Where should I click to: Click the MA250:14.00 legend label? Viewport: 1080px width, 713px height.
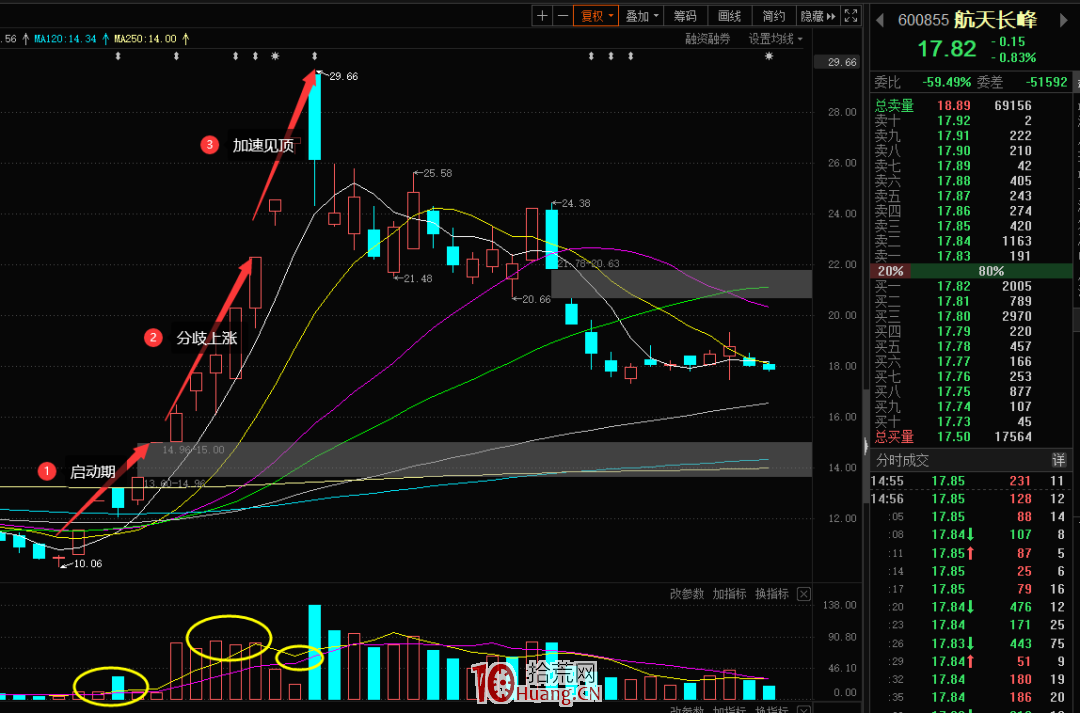coord(145,39)
